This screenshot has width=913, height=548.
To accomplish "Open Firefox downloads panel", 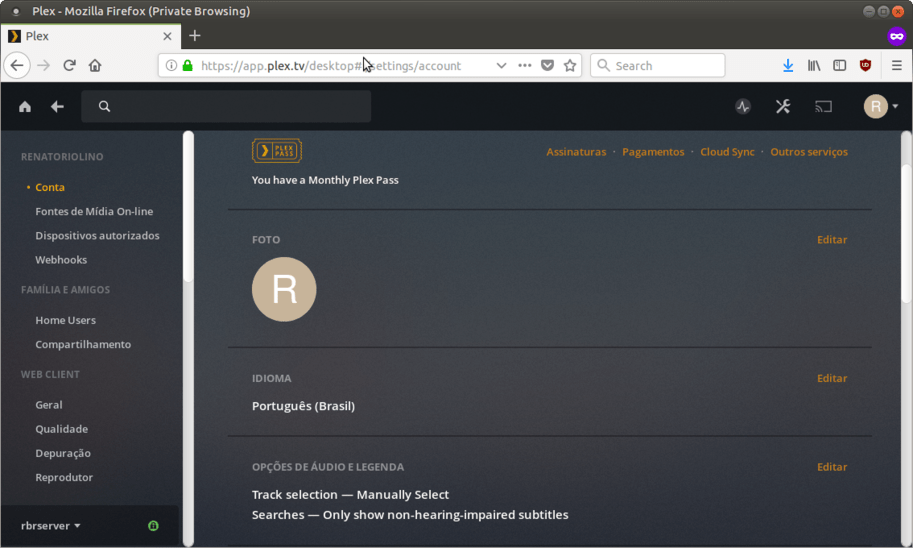I will (x=788, y=65).
